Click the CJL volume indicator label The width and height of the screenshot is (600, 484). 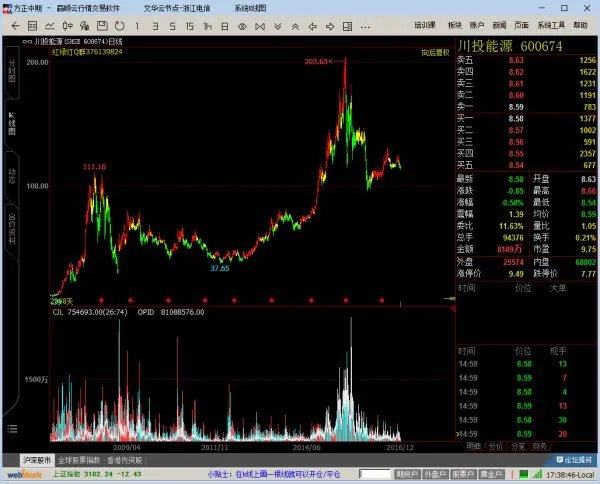coord(58,312)
